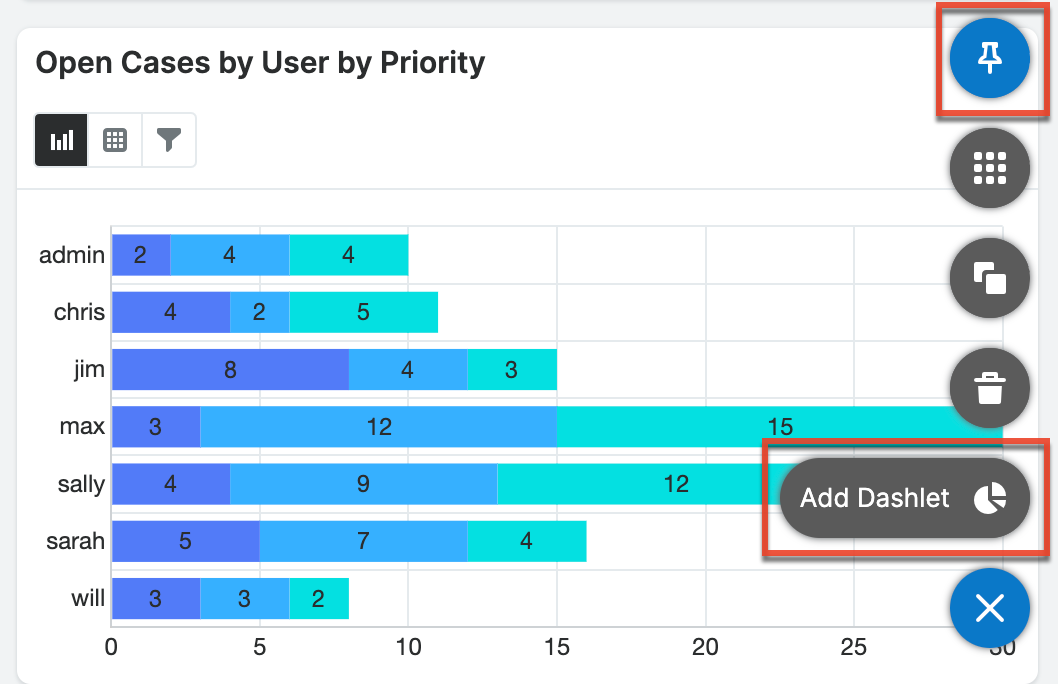The height and width of the screenshot is (684, 1058).
Task: Click the trash delete round button
Action: (x=989, y=387)
